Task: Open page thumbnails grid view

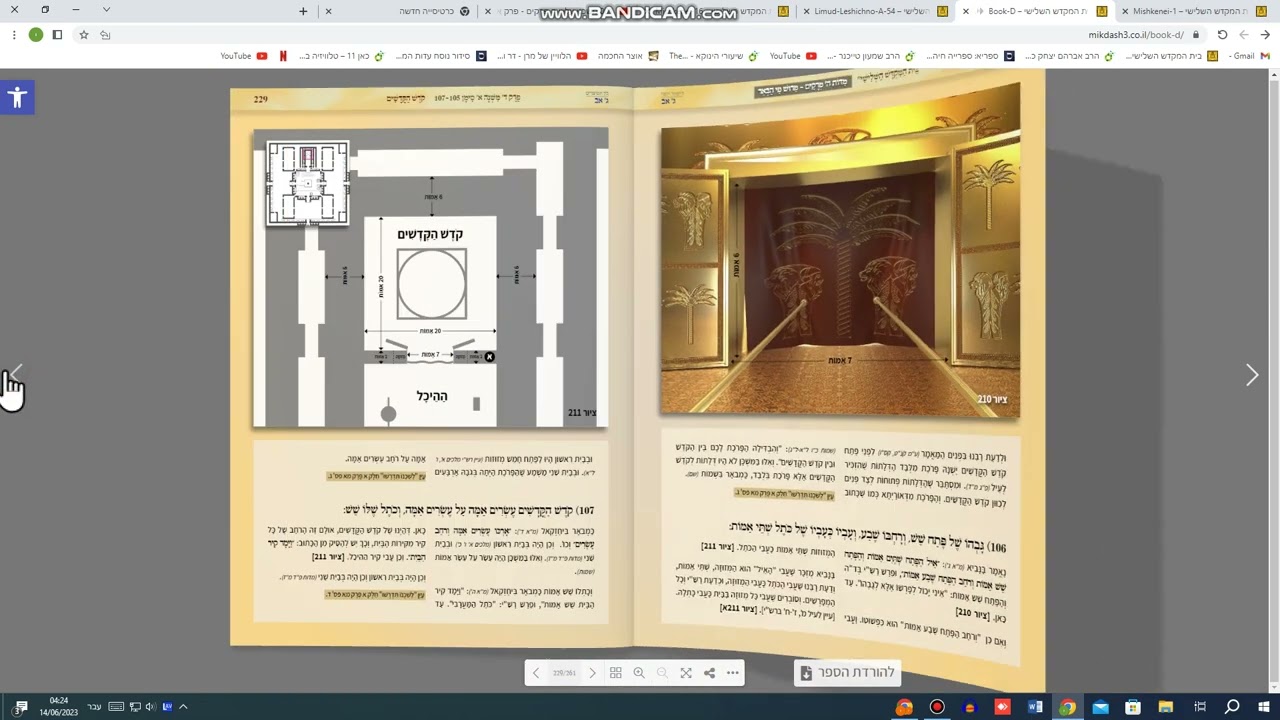Action: [x=616, y=673]
